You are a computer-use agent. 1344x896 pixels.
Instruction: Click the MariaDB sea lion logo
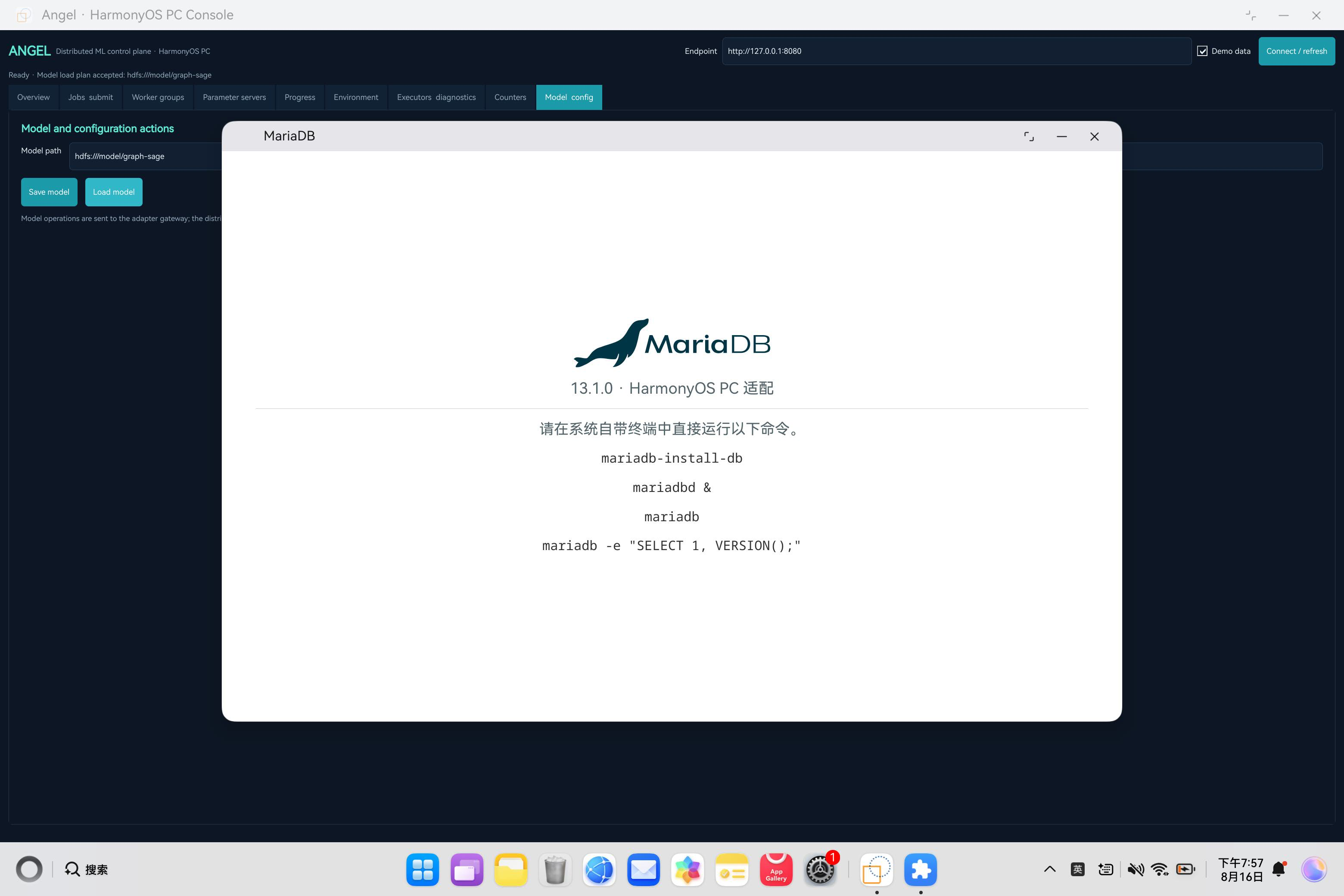(x=672, y=343)
